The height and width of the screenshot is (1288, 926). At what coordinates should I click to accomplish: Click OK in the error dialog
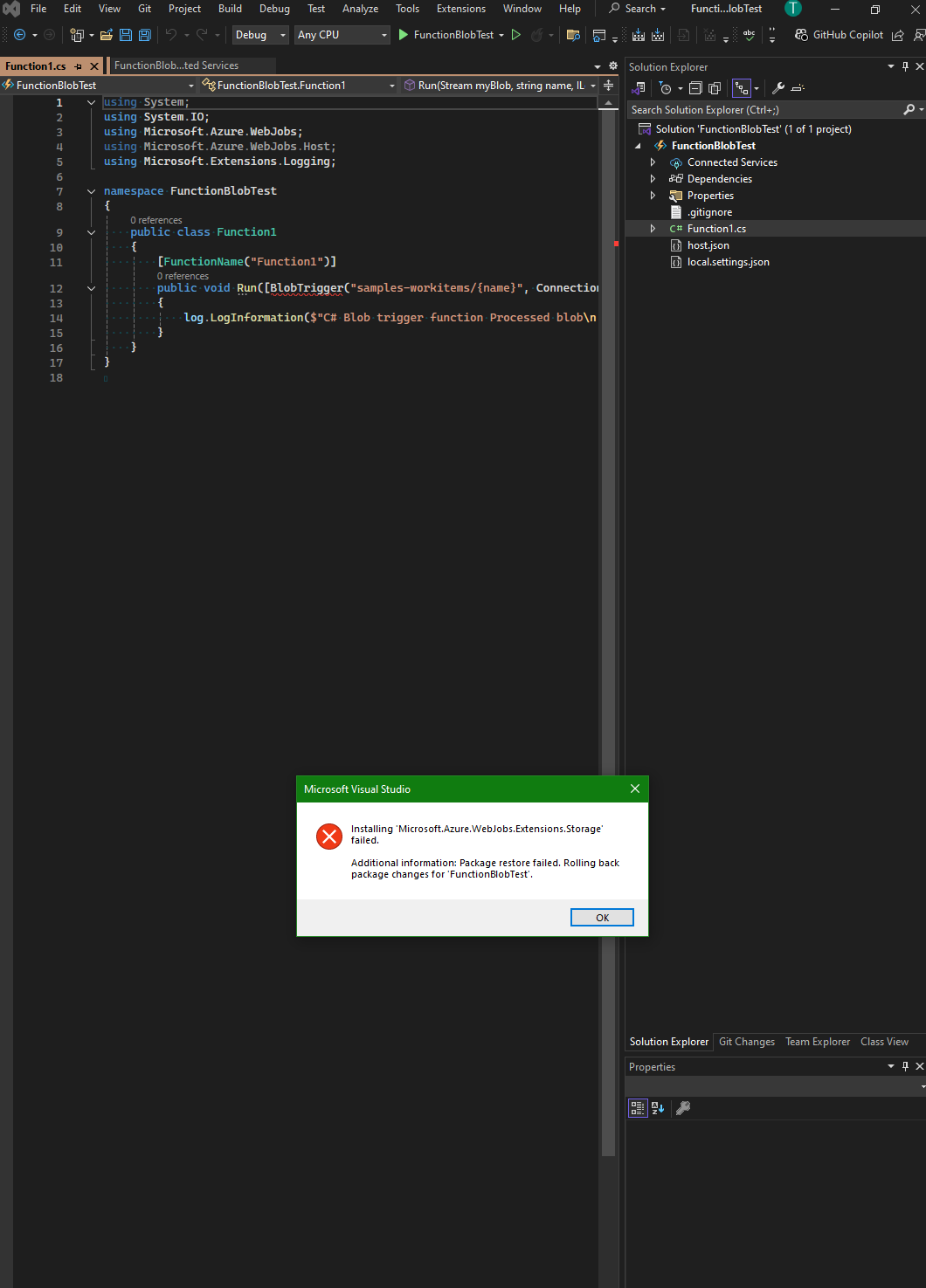(x=602, y=918)
